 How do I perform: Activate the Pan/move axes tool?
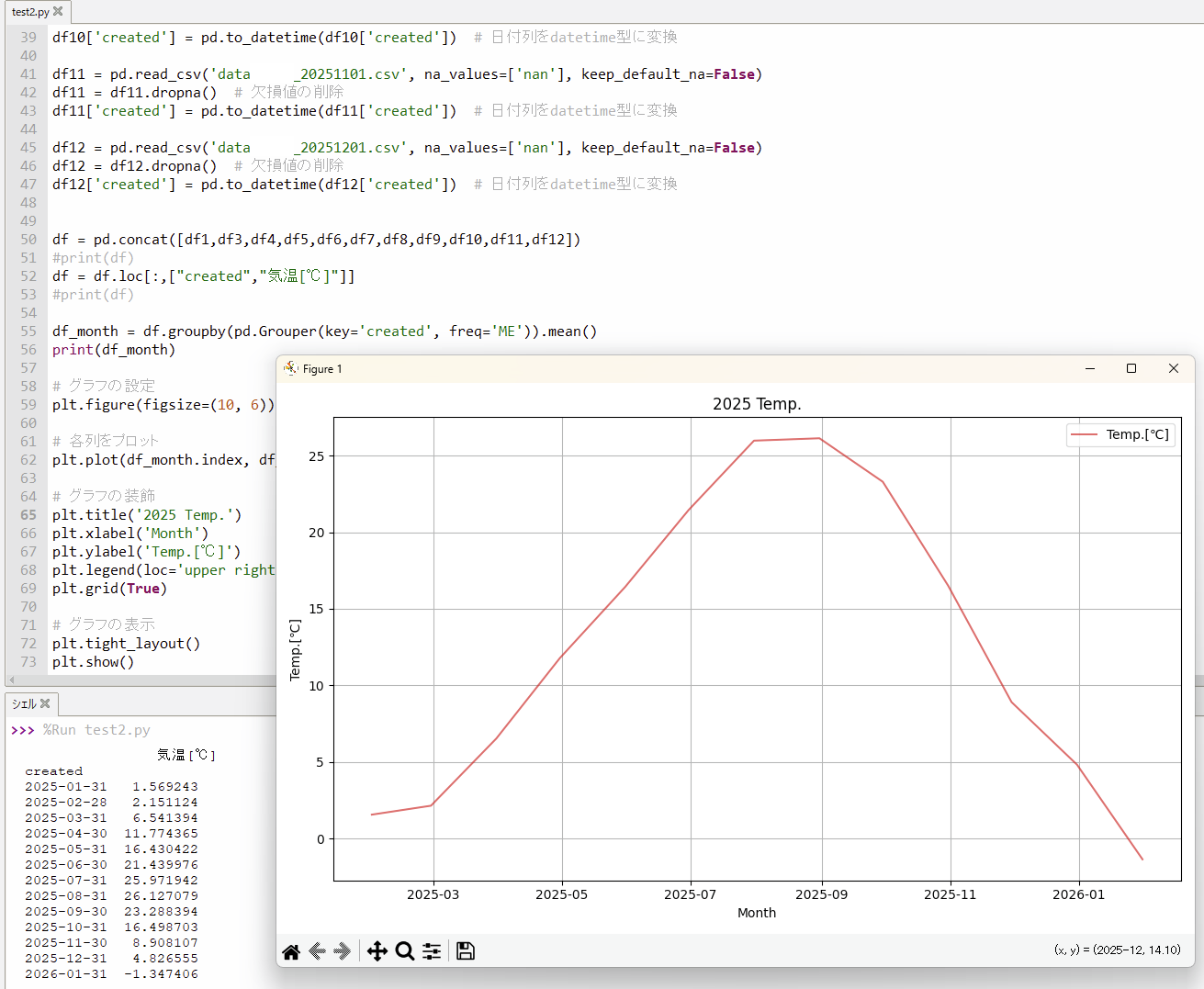377,951
